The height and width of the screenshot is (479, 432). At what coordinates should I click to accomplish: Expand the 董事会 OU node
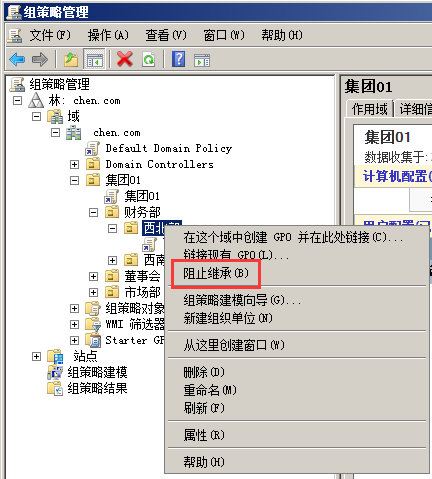(x=93, y=276)
